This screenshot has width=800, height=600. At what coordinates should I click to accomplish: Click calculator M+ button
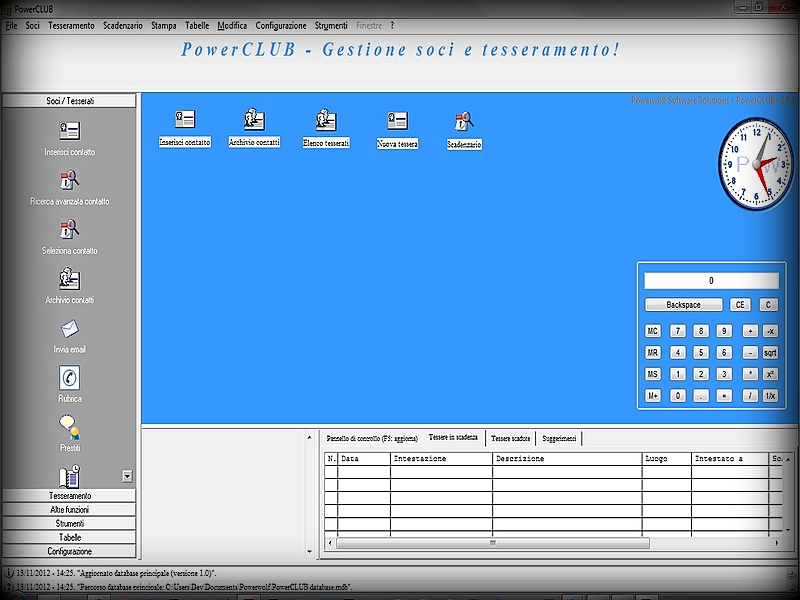coord(653,395)
